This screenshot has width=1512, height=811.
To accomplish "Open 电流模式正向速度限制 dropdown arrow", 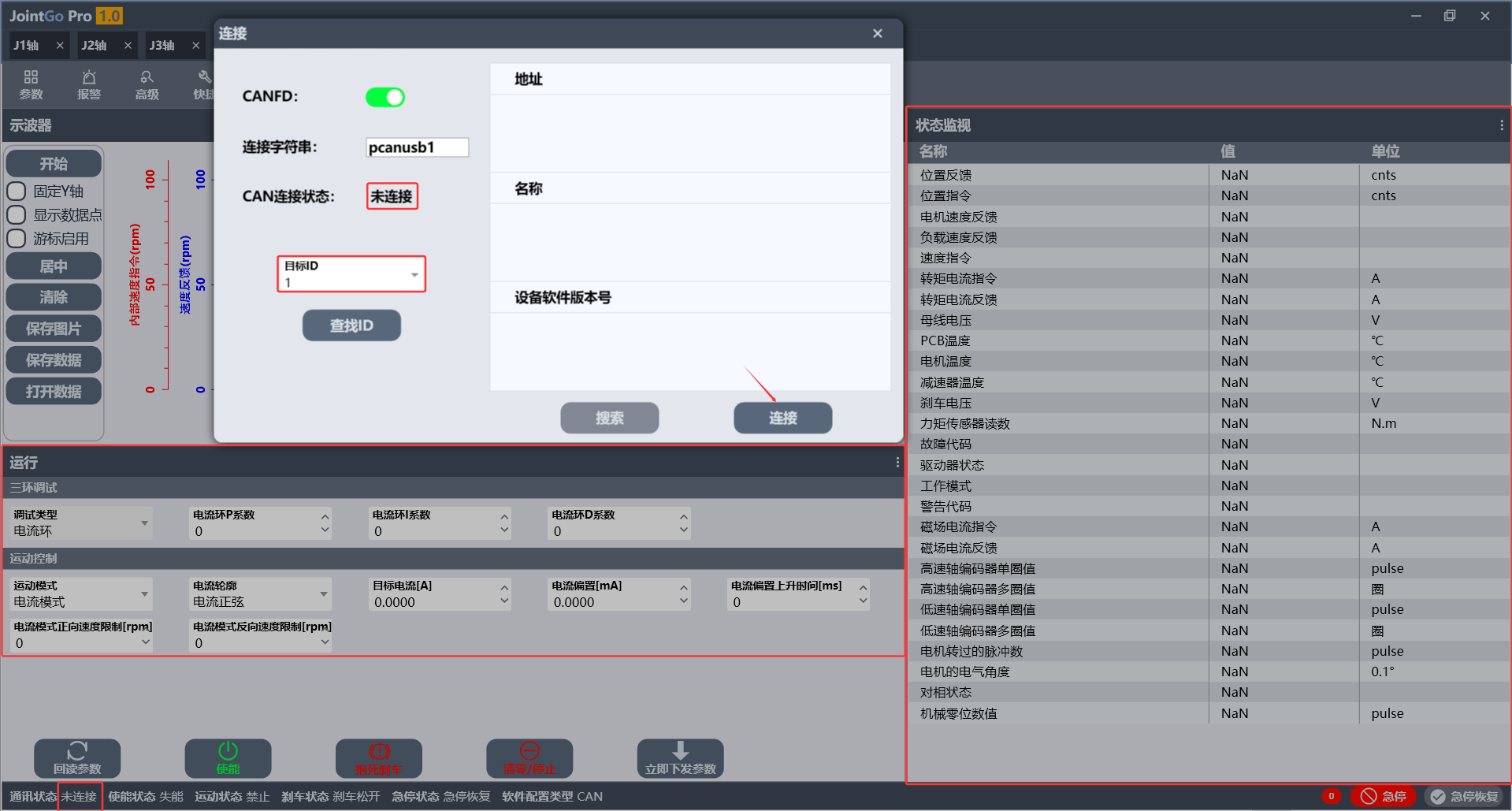I will 145,642.
